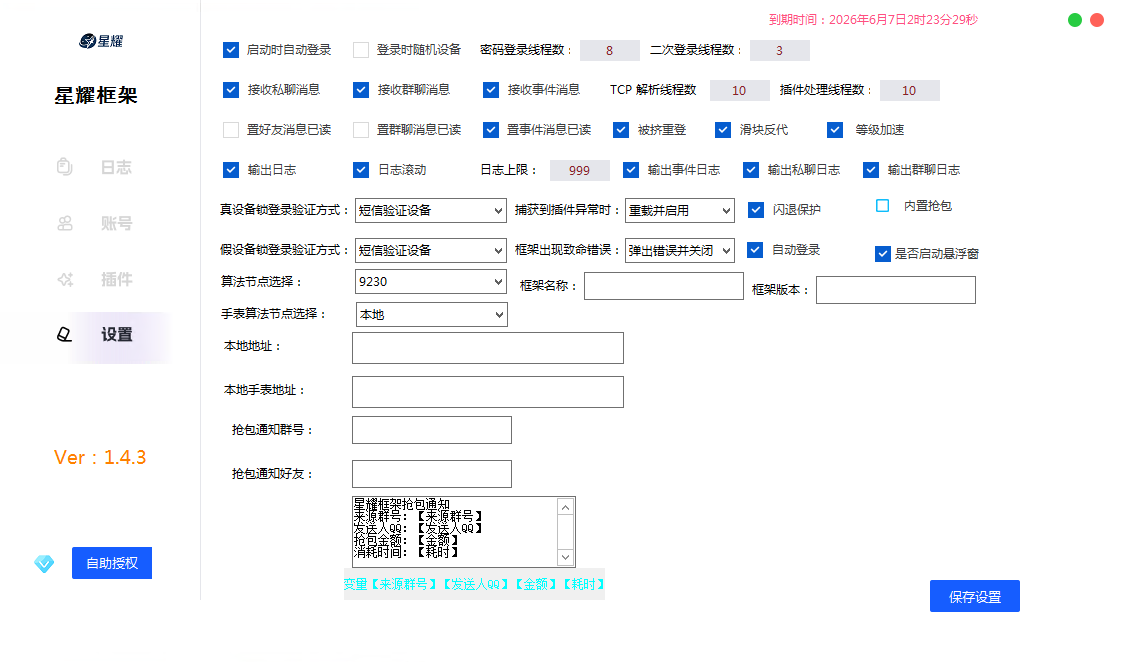Screen dimensions: 1130x662
Task: Click the blue diamond icon above 自助授权
Action: coord(44,563)
